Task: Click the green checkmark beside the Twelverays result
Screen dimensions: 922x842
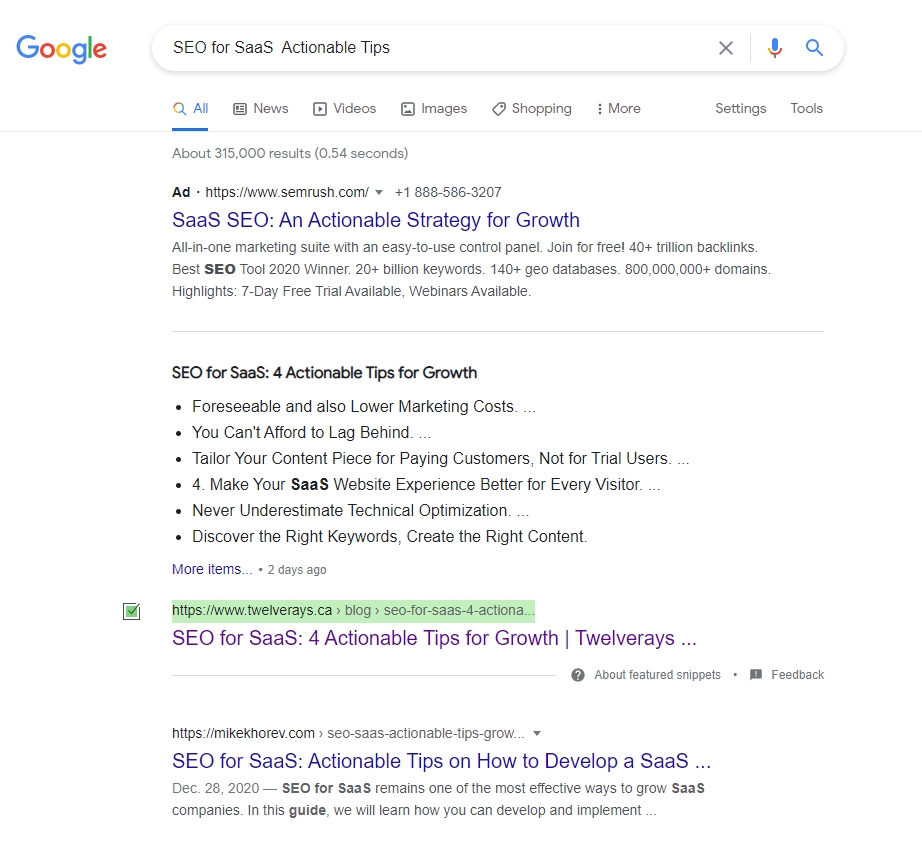Action: click(x=131, y=610)
